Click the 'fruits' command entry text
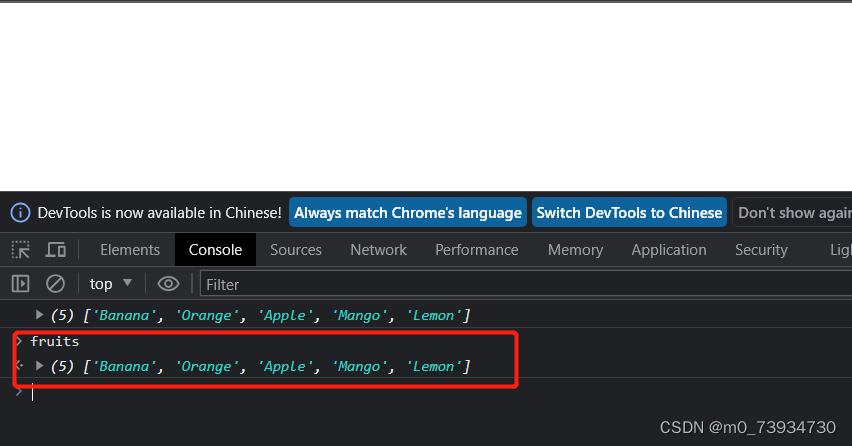This screenshot has height=446, width=852. click(x=54, y=341)
